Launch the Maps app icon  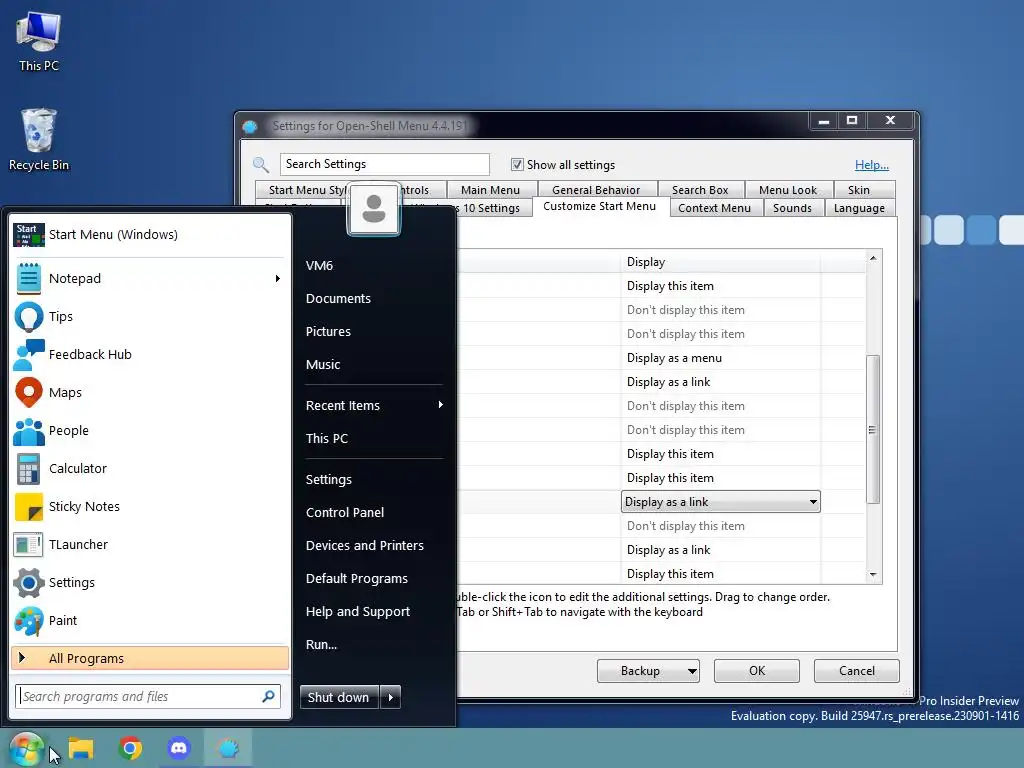(x=29, y=392)
